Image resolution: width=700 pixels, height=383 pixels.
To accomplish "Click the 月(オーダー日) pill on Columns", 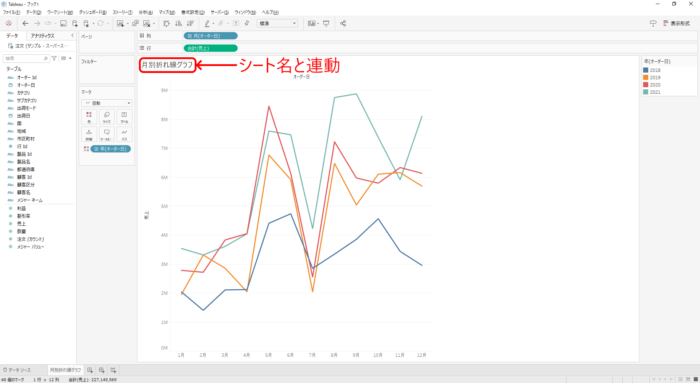I will (210, 36).
